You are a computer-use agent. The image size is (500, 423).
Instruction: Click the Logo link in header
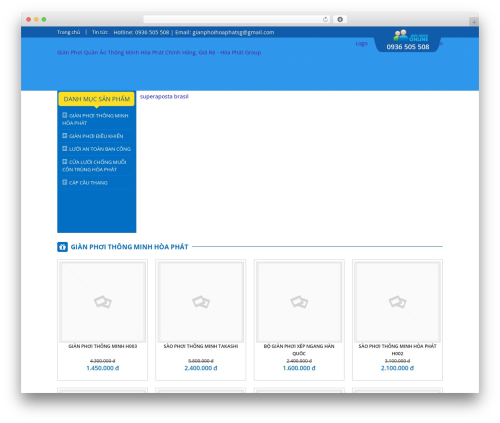pyautogui.click(x=362, y=43)
